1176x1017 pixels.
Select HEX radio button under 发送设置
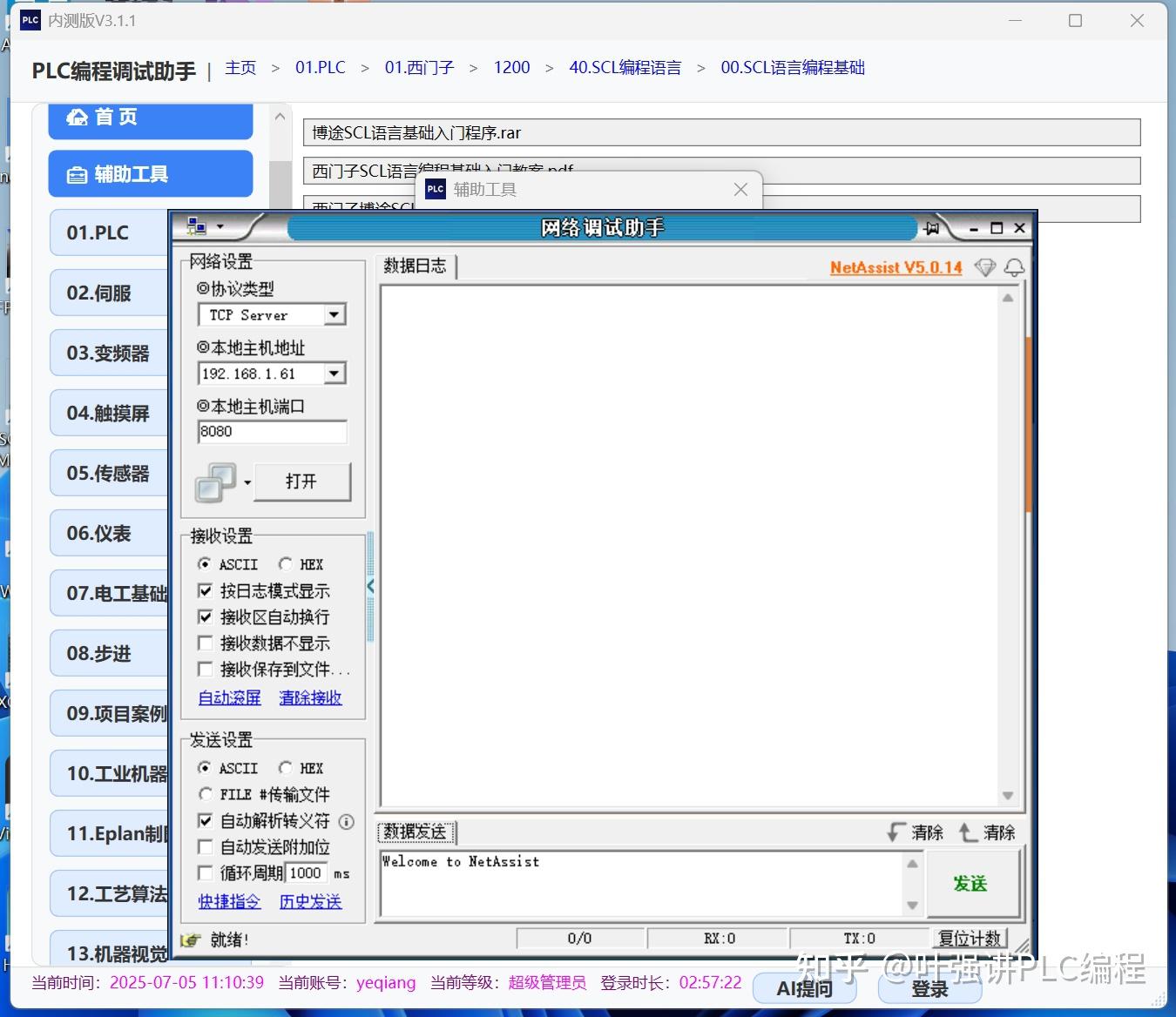point(287,767)
